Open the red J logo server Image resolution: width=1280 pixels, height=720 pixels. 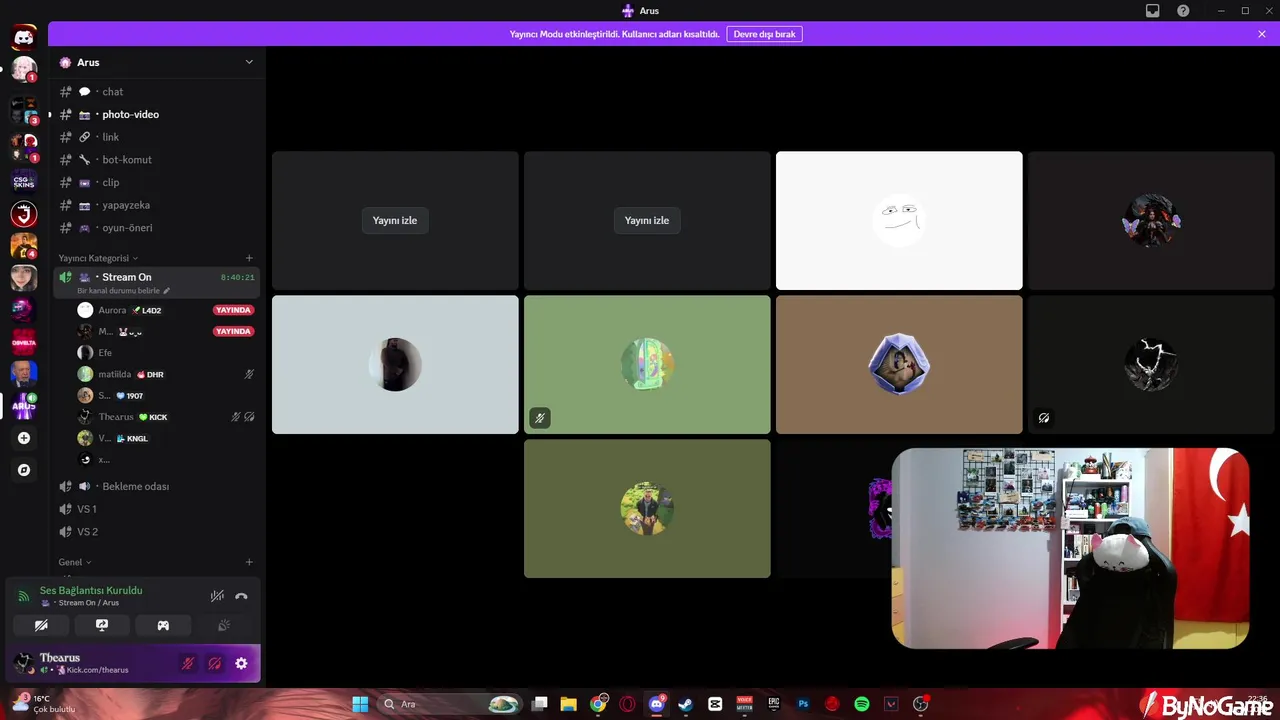click(24, 213)
